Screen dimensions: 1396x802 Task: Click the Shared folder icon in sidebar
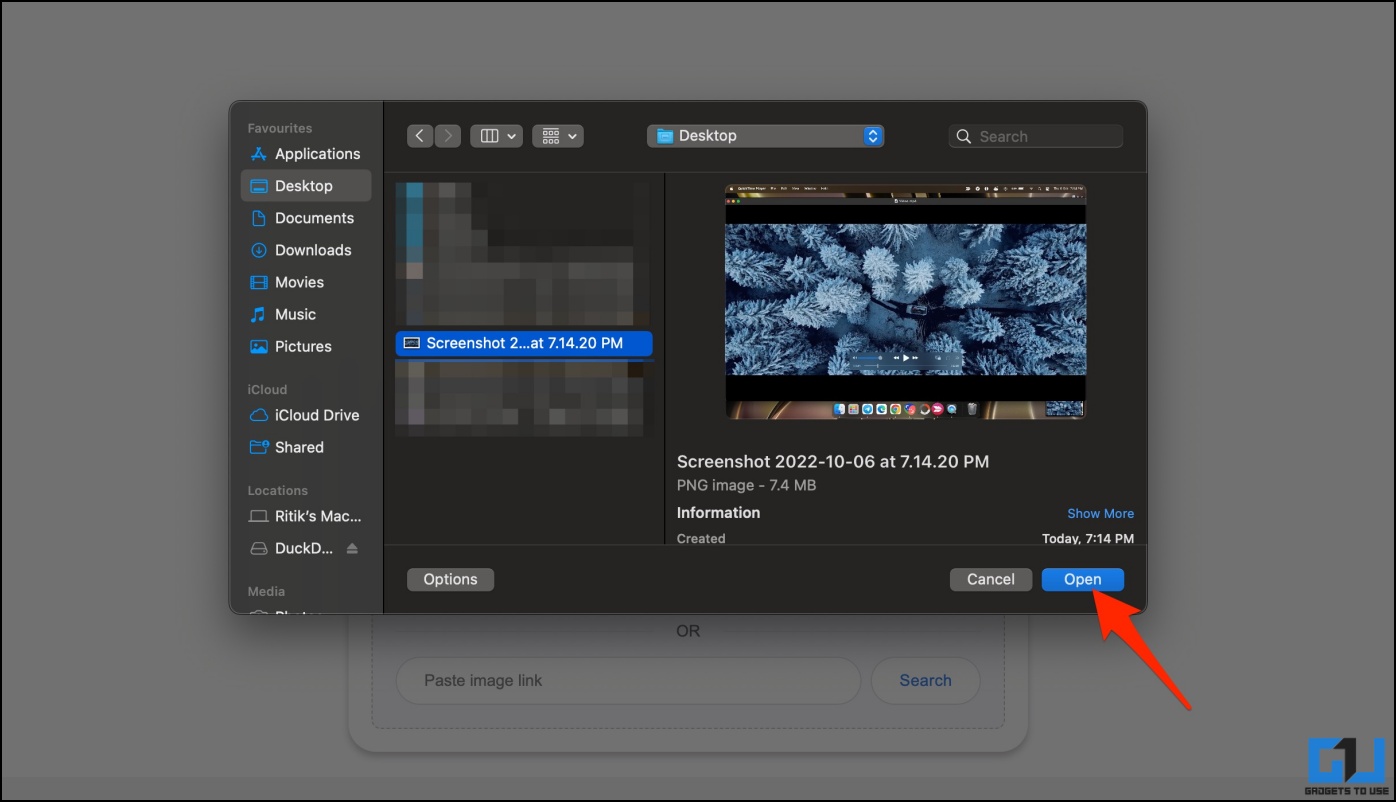coord(259,447)
